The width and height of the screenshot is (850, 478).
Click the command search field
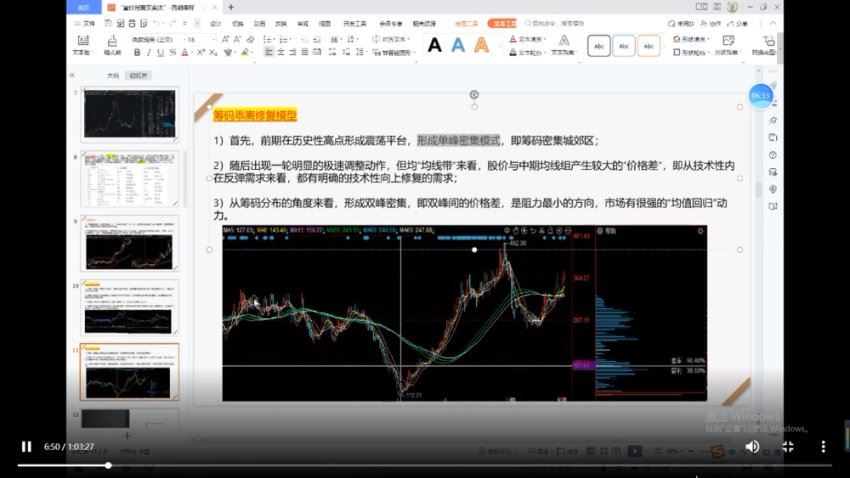click(555, 23)
